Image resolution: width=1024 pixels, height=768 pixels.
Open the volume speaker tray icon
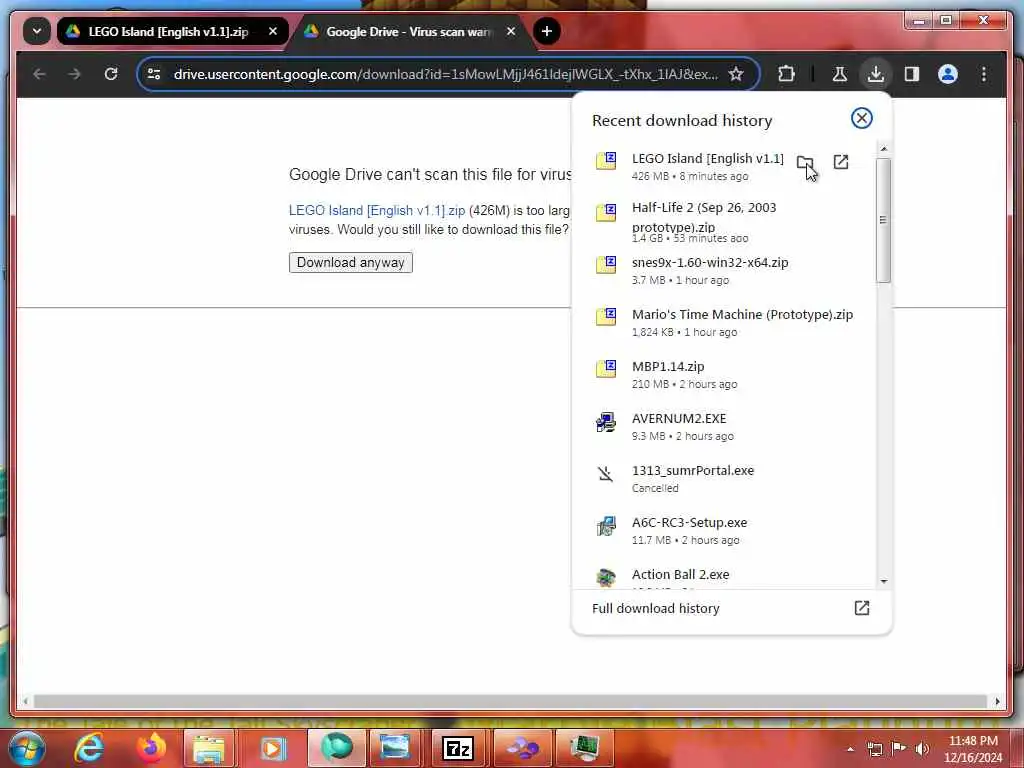click(x=922, y=749)
